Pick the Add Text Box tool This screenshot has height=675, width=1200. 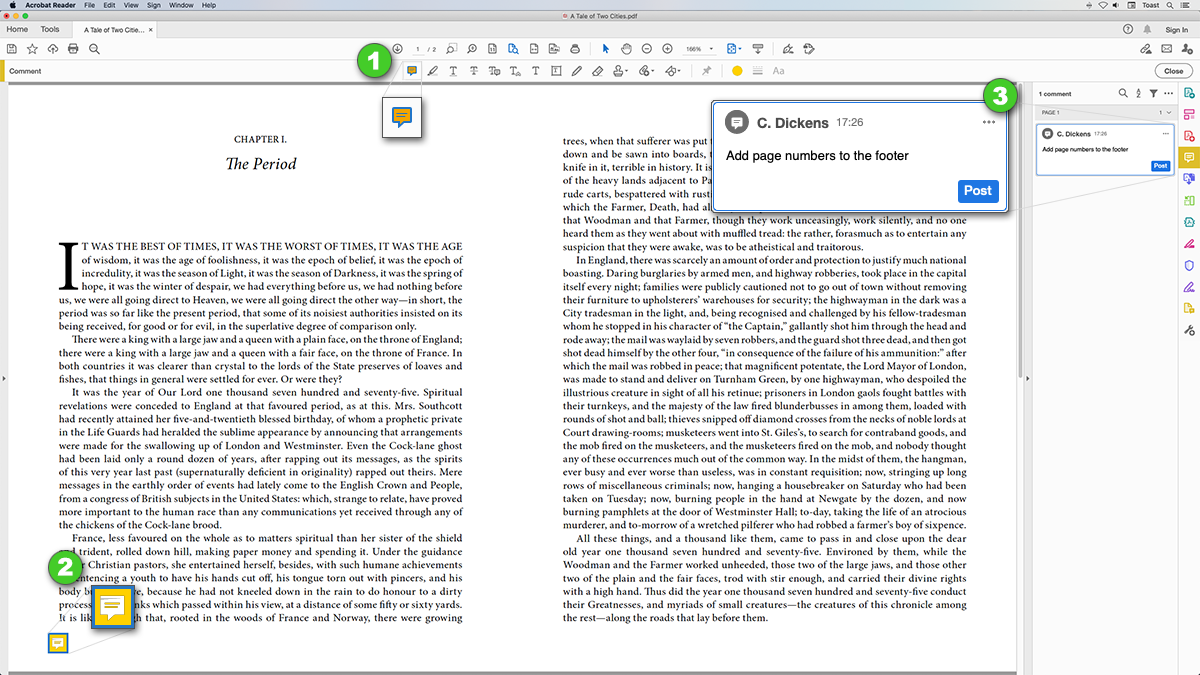point(556,71)
